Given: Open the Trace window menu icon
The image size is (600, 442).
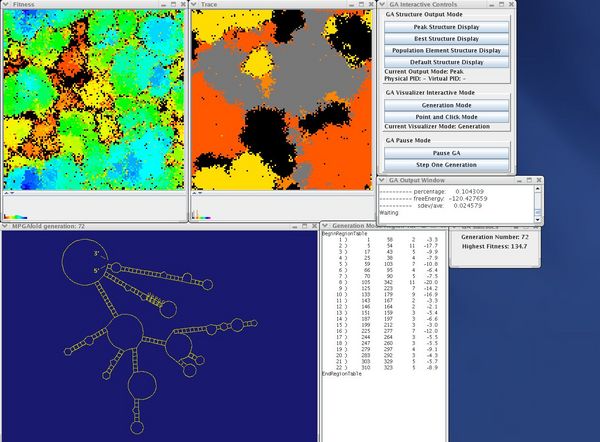Looking at the screenshot, I should (x=195, y=5).
